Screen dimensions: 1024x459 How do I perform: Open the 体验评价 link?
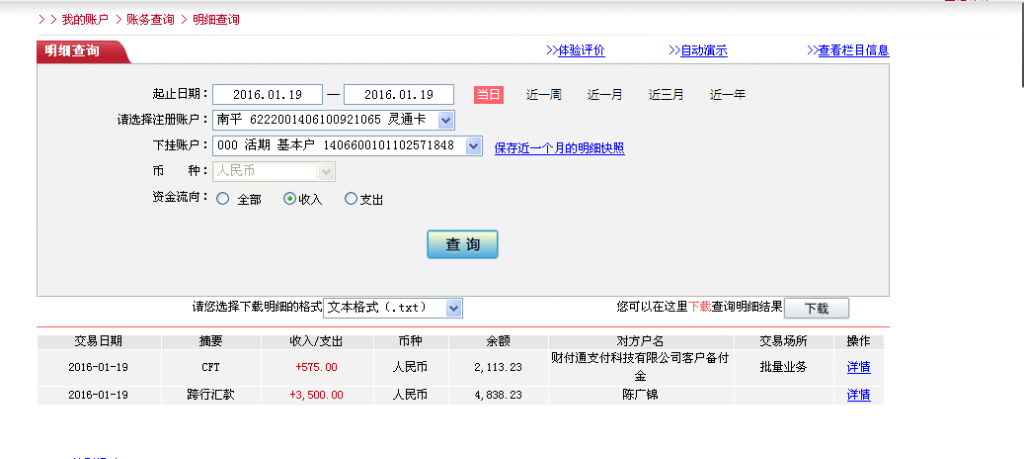pos(575,51)
